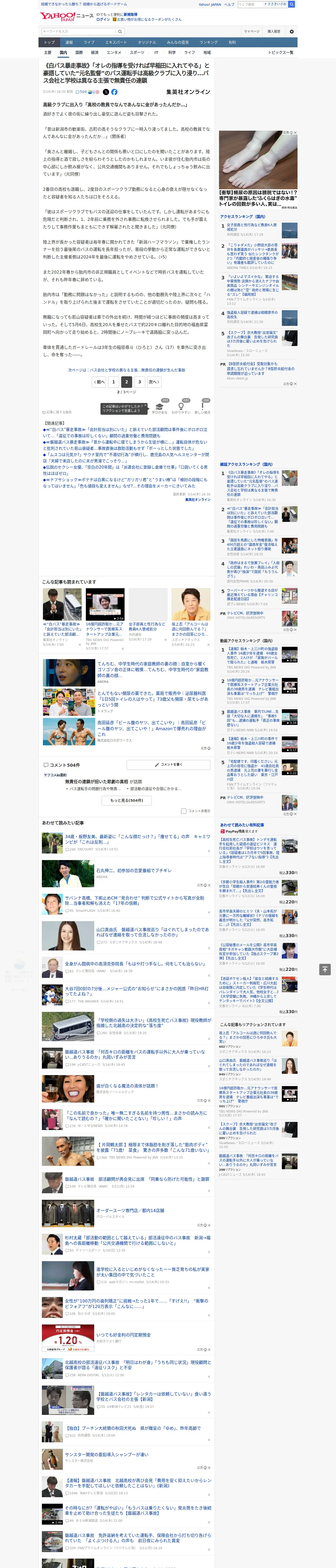336x1568 pixels.
Task: Close the reaction tooltip popup
Action: [145, 405]
